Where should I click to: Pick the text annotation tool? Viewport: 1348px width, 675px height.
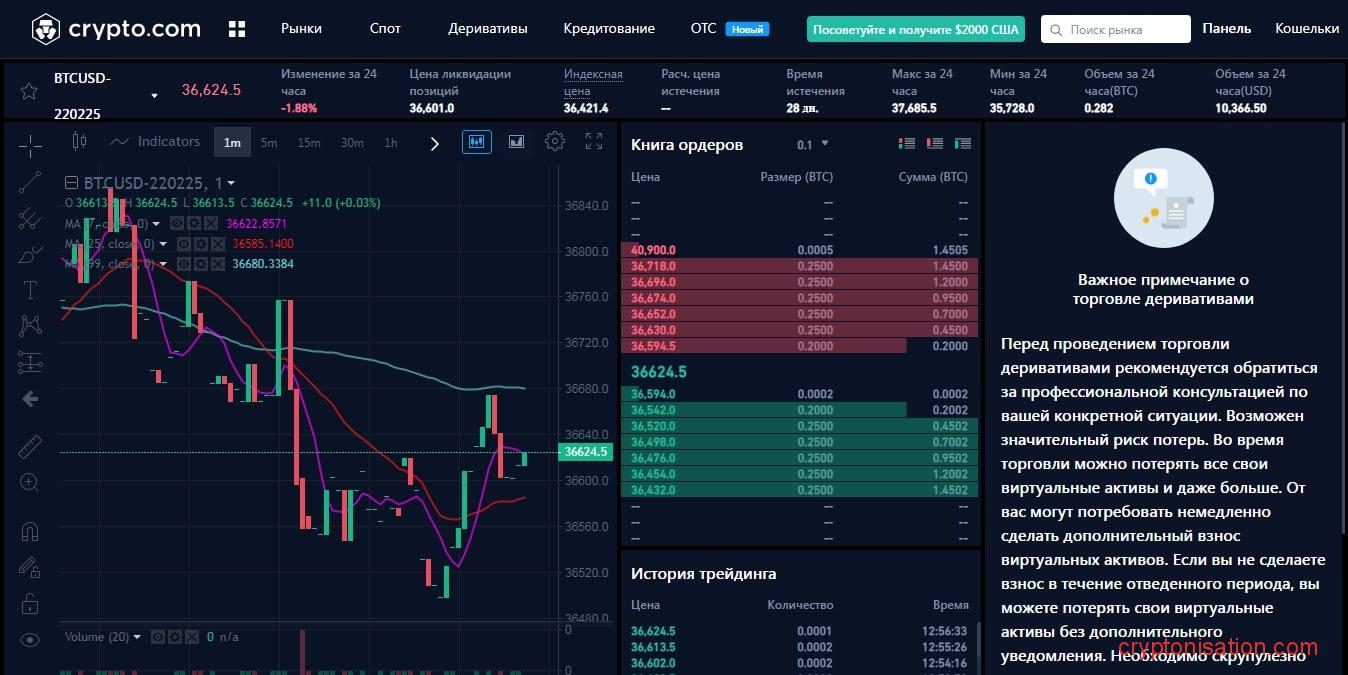[30, 290]
